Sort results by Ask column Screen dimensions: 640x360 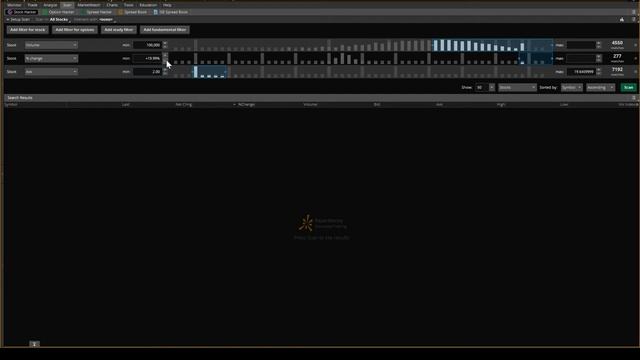click(x=439, y=104)
